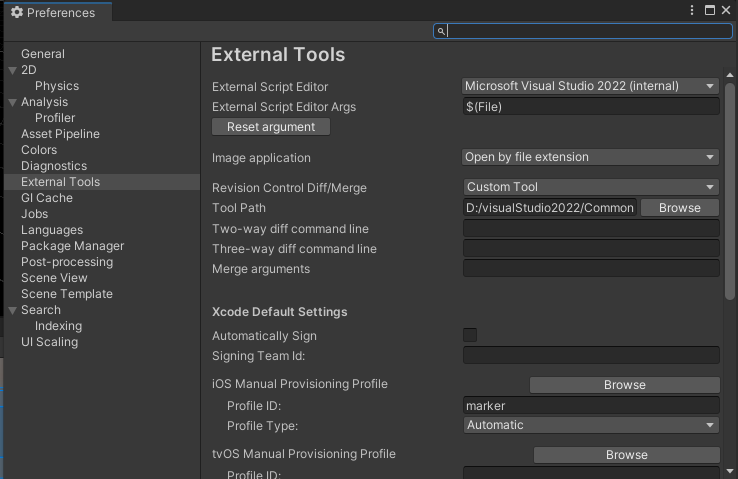Open the iOS Profile Type dropdown
The image size is (738, 479).
tap(591, 425)
